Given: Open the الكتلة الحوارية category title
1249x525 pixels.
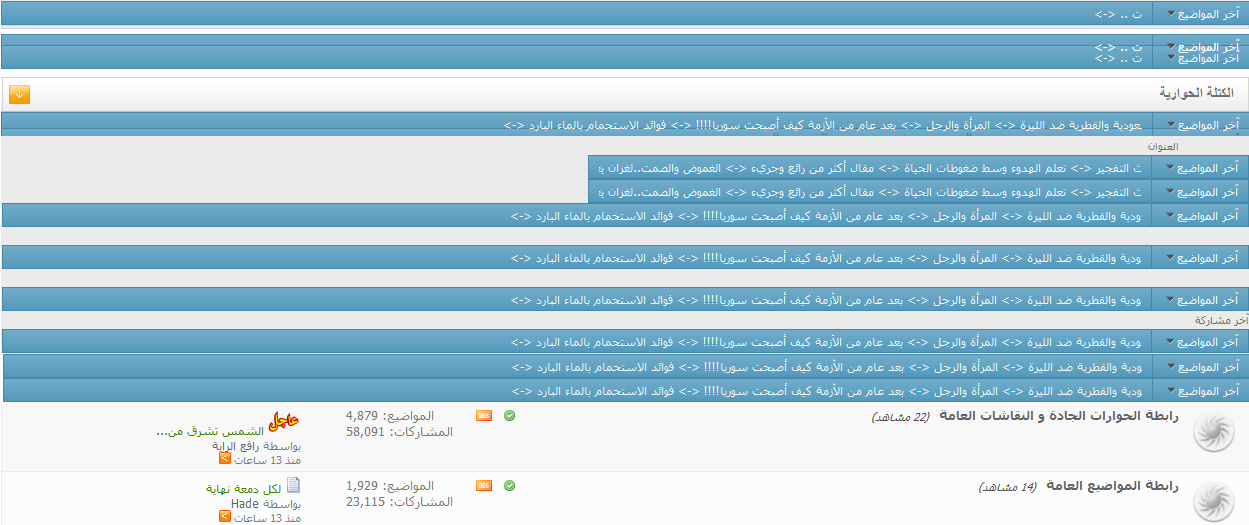Looking at the screenshot, I should point(1196,93).
